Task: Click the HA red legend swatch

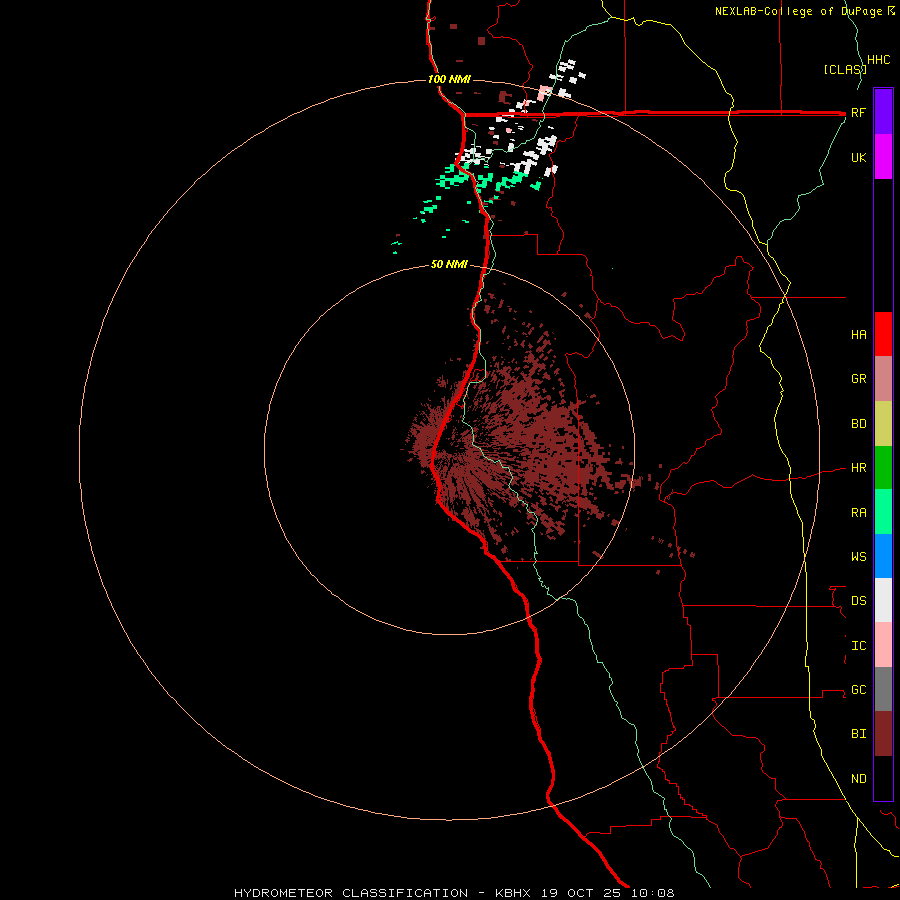Action: [x=883, y=334]
